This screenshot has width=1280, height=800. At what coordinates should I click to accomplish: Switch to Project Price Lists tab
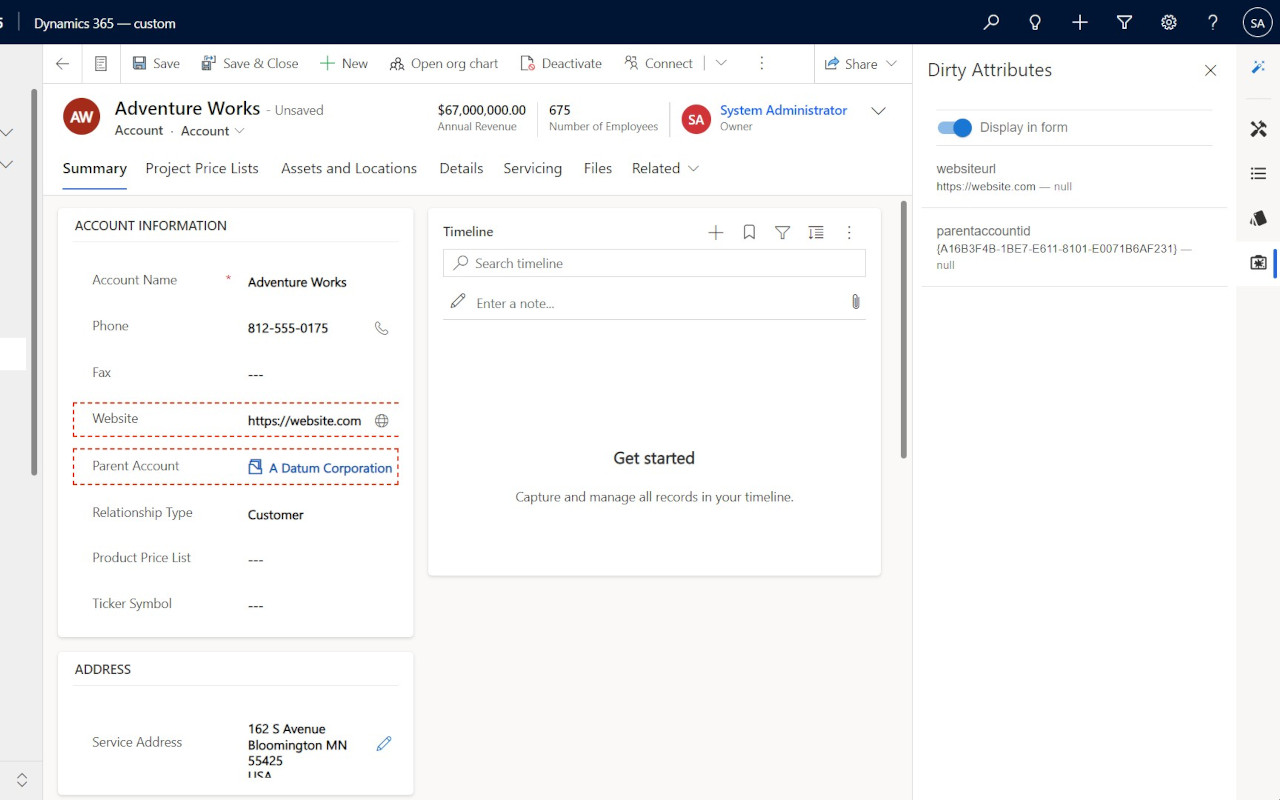click(202, 168)
